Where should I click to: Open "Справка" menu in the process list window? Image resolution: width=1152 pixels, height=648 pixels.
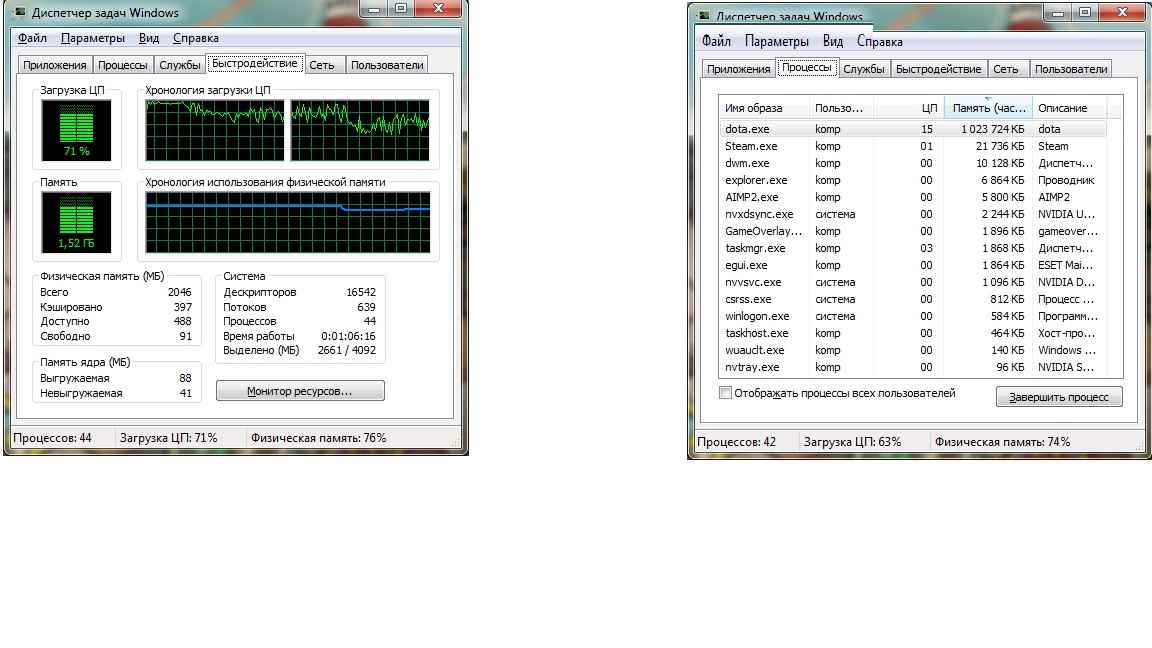pos(879,42)
